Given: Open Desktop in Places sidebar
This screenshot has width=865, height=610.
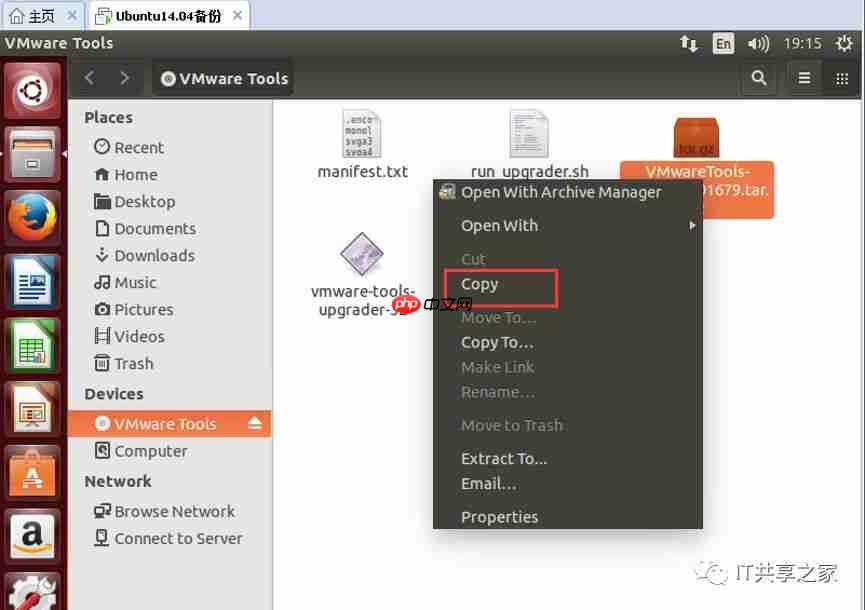Looking at the screenshot, I should [170, 201].
